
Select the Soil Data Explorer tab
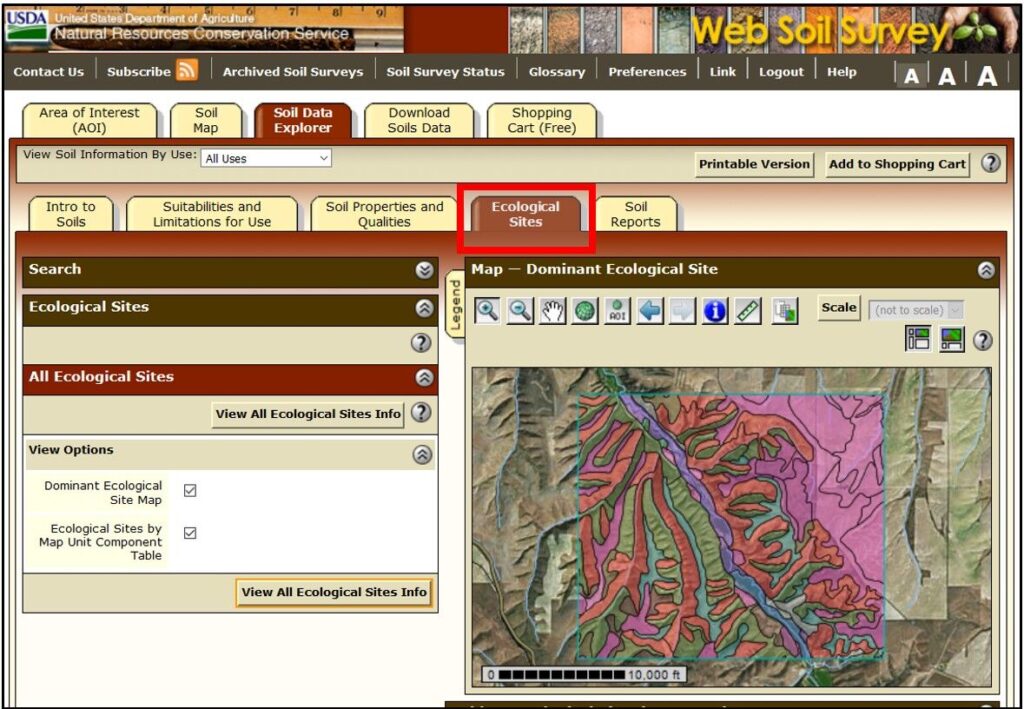coord(303,121)
